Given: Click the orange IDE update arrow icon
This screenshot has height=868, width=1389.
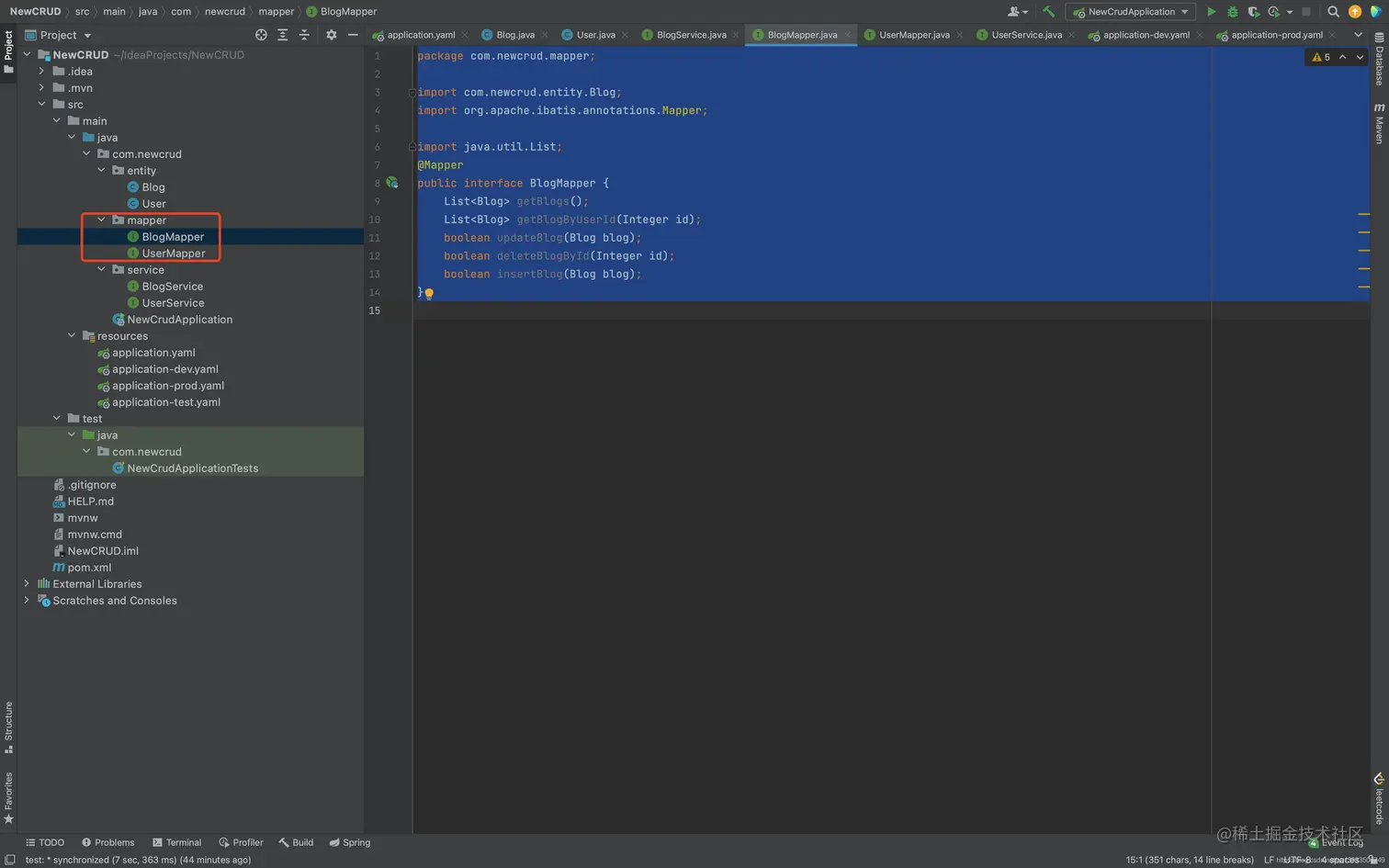Looking at the screenshot, I should (x=1355, y=12).
